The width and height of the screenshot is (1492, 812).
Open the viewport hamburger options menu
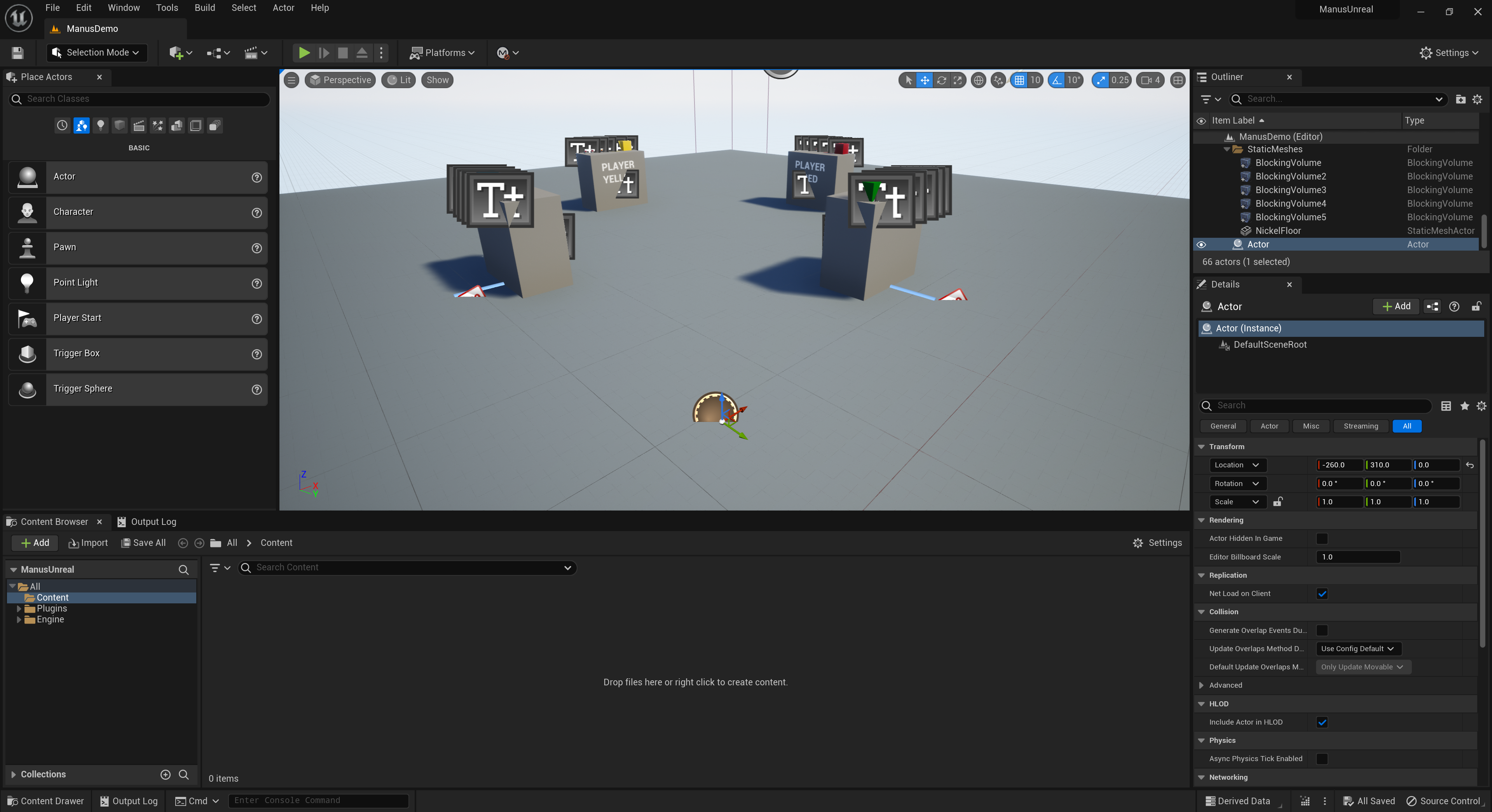292,80
